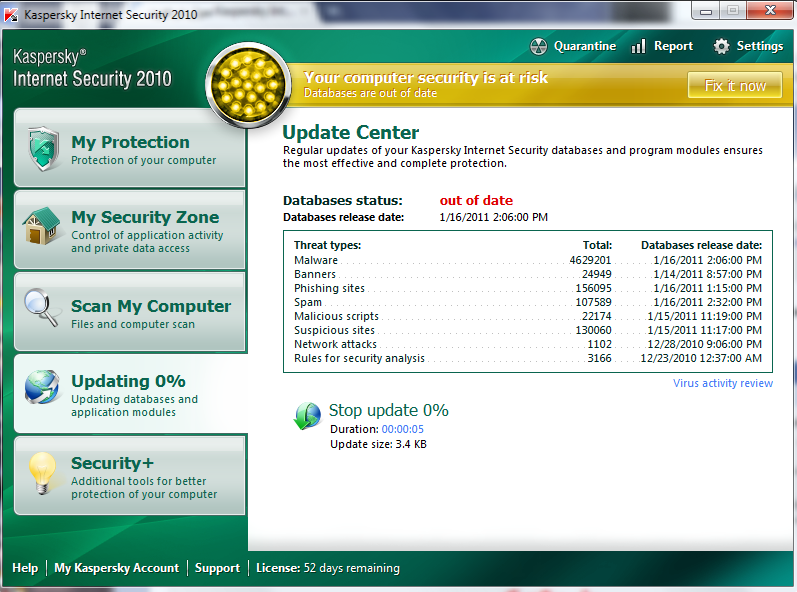This screenshot has height=592, width=797.
Task: Click the Report bar chart icon
Action: pos(638,46)
